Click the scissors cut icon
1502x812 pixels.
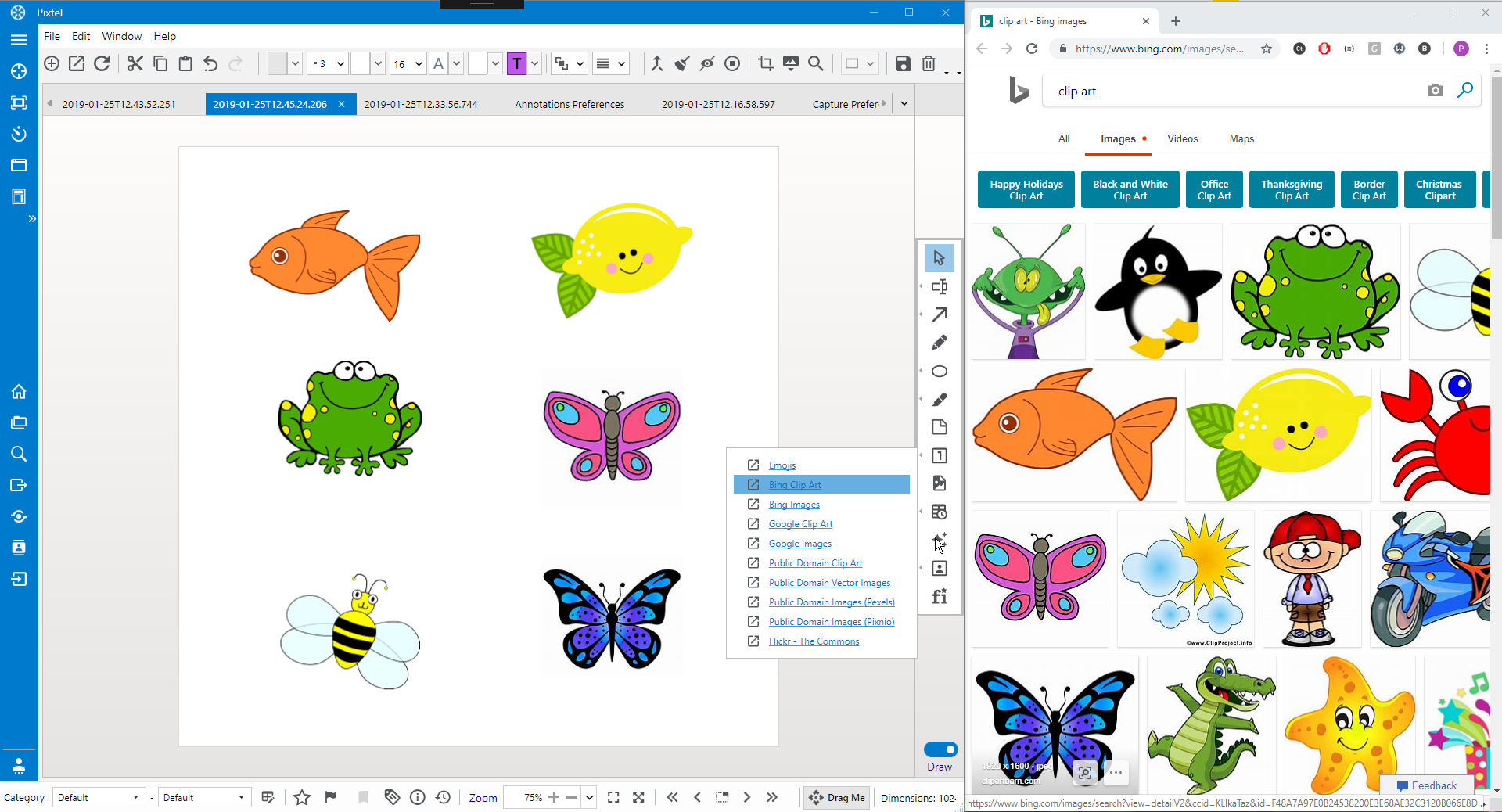coord(135,63)
